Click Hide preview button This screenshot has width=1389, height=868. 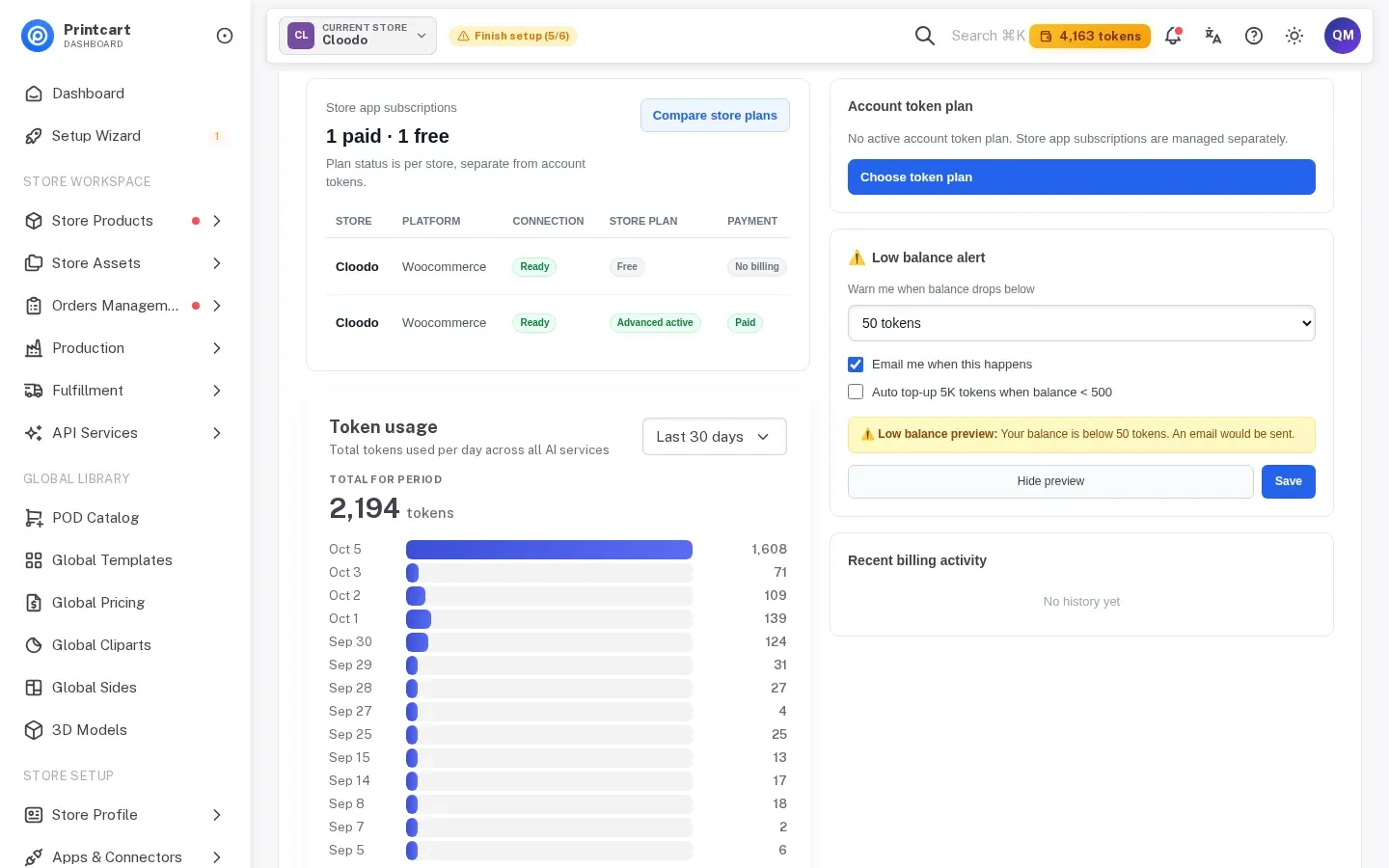(1050, 481)
